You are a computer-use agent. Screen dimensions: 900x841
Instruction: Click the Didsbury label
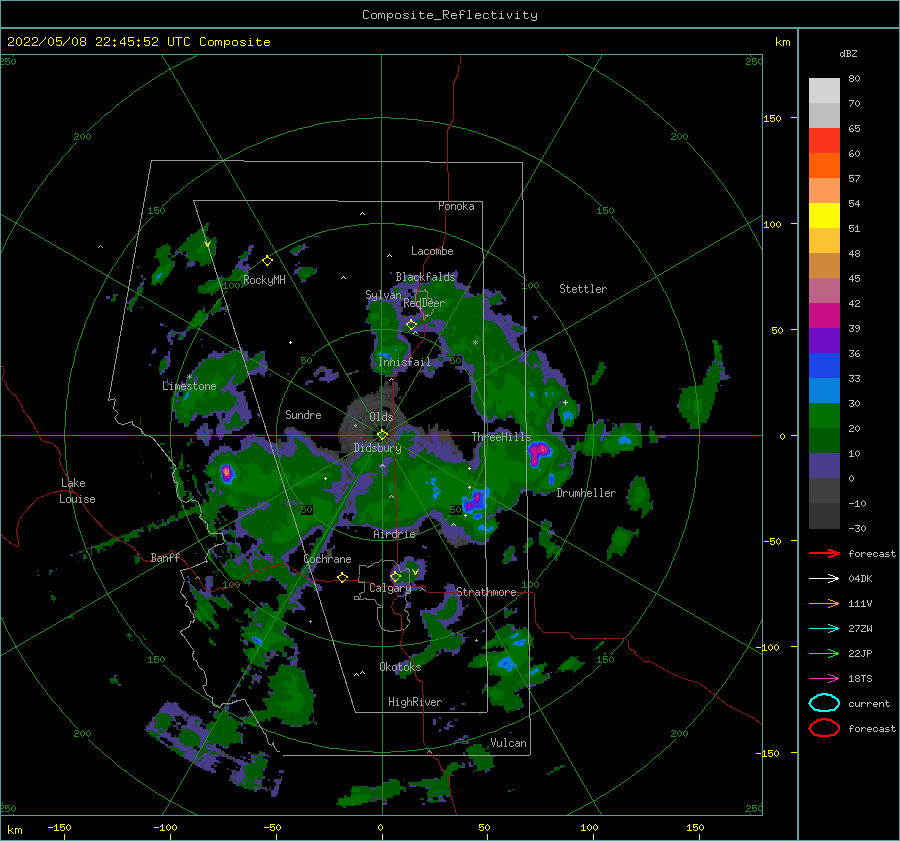pyautogui.click(x=378, y=448)
